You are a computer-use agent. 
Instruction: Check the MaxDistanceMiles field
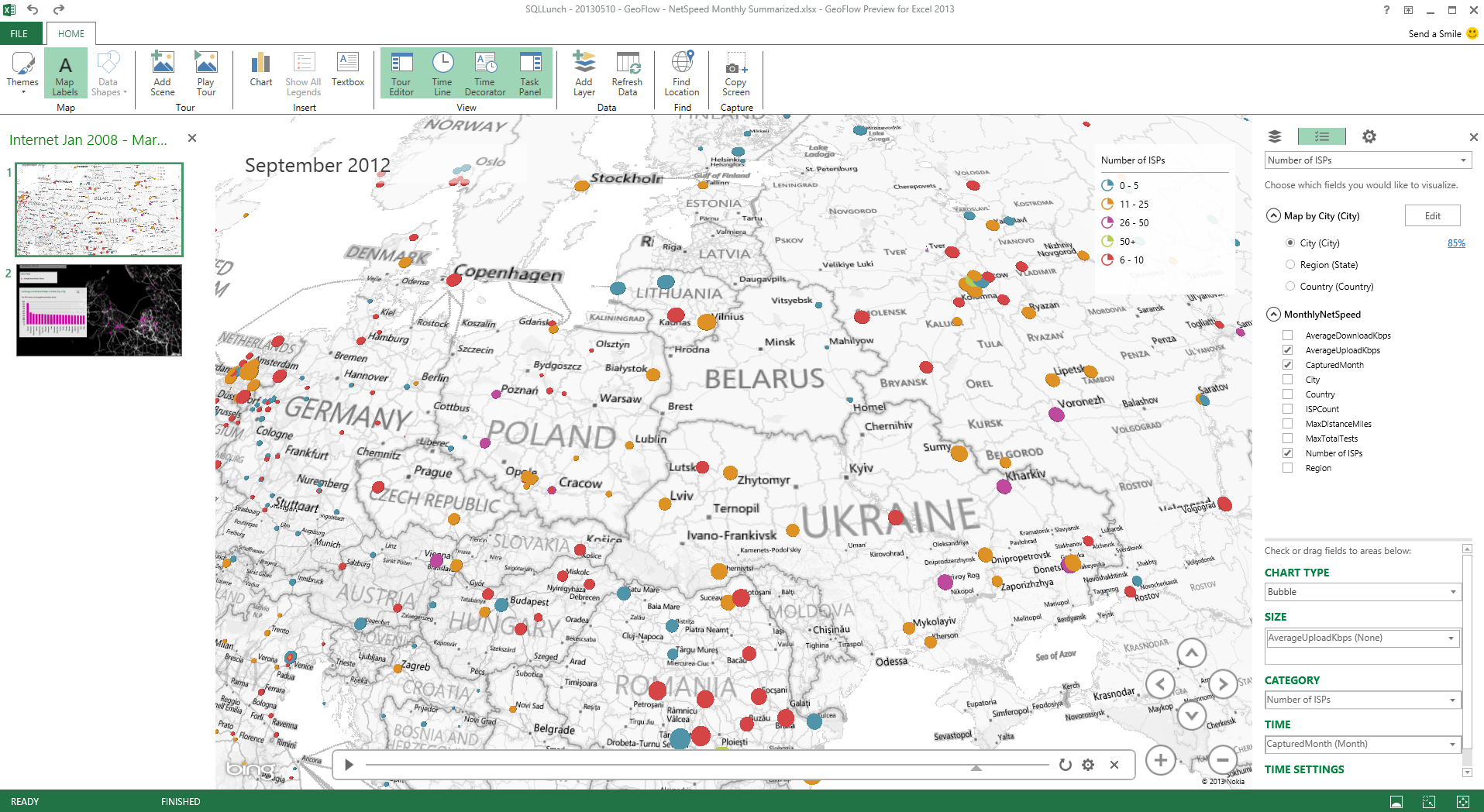click(x=1287, y=424)
